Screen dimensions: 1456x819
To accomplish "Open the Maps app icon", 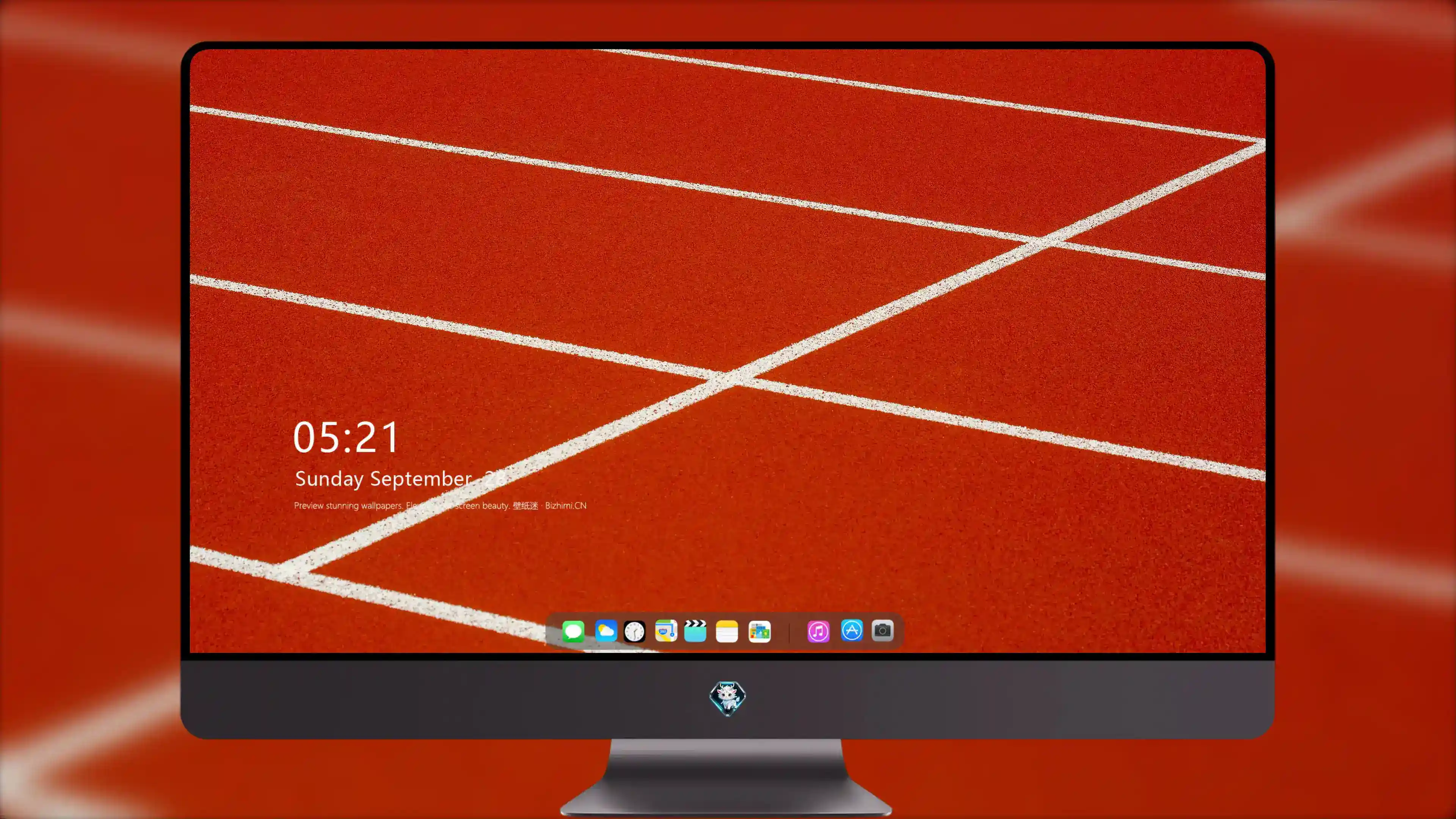I will [666, 631].
